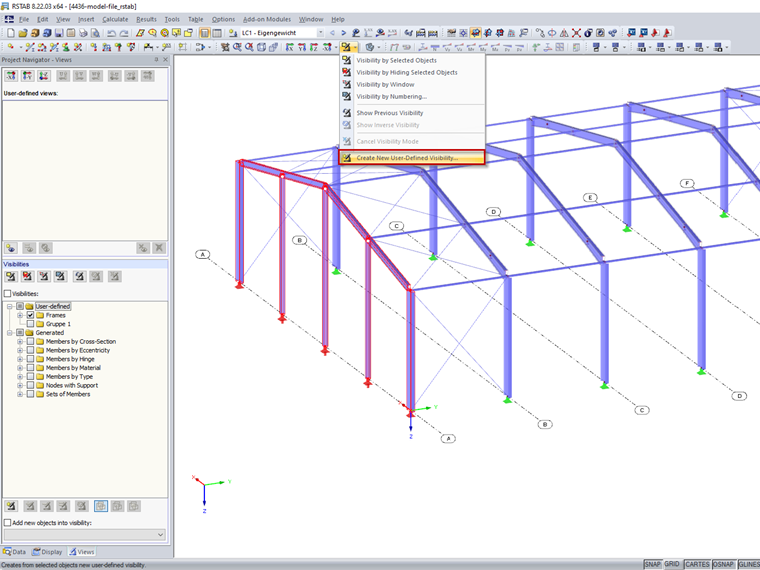Open the File menu
Screen dimensions: 760x570
pos(24,19)
